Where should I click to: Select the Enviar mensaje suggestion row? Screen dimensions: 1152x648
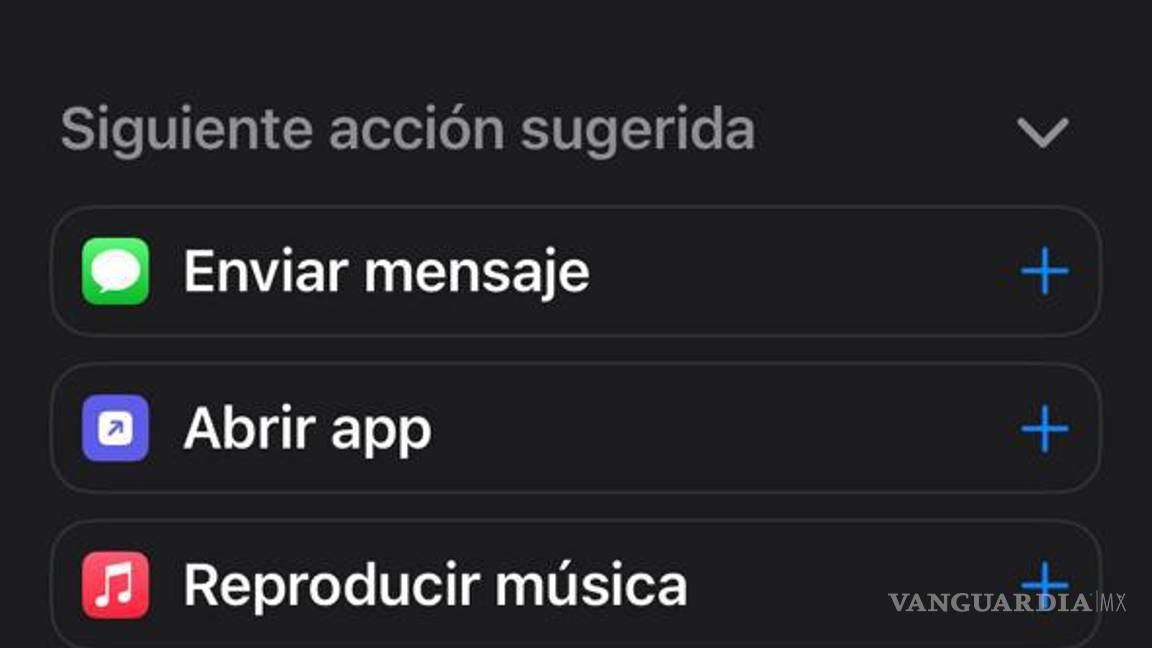(500, 270)
